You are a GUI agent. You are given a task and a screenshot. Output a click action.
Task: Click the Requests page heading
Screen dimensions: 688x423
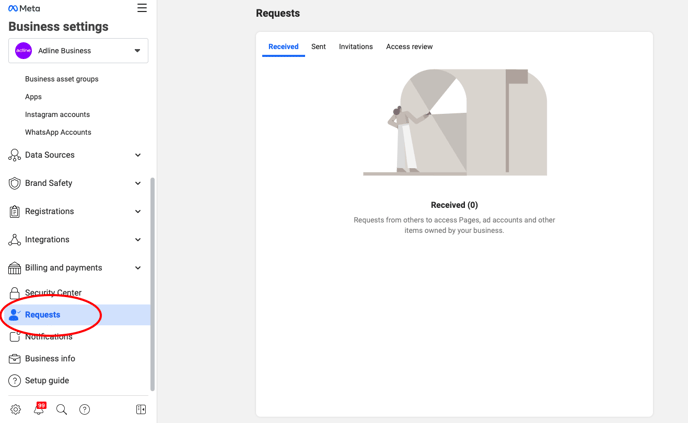278,13
